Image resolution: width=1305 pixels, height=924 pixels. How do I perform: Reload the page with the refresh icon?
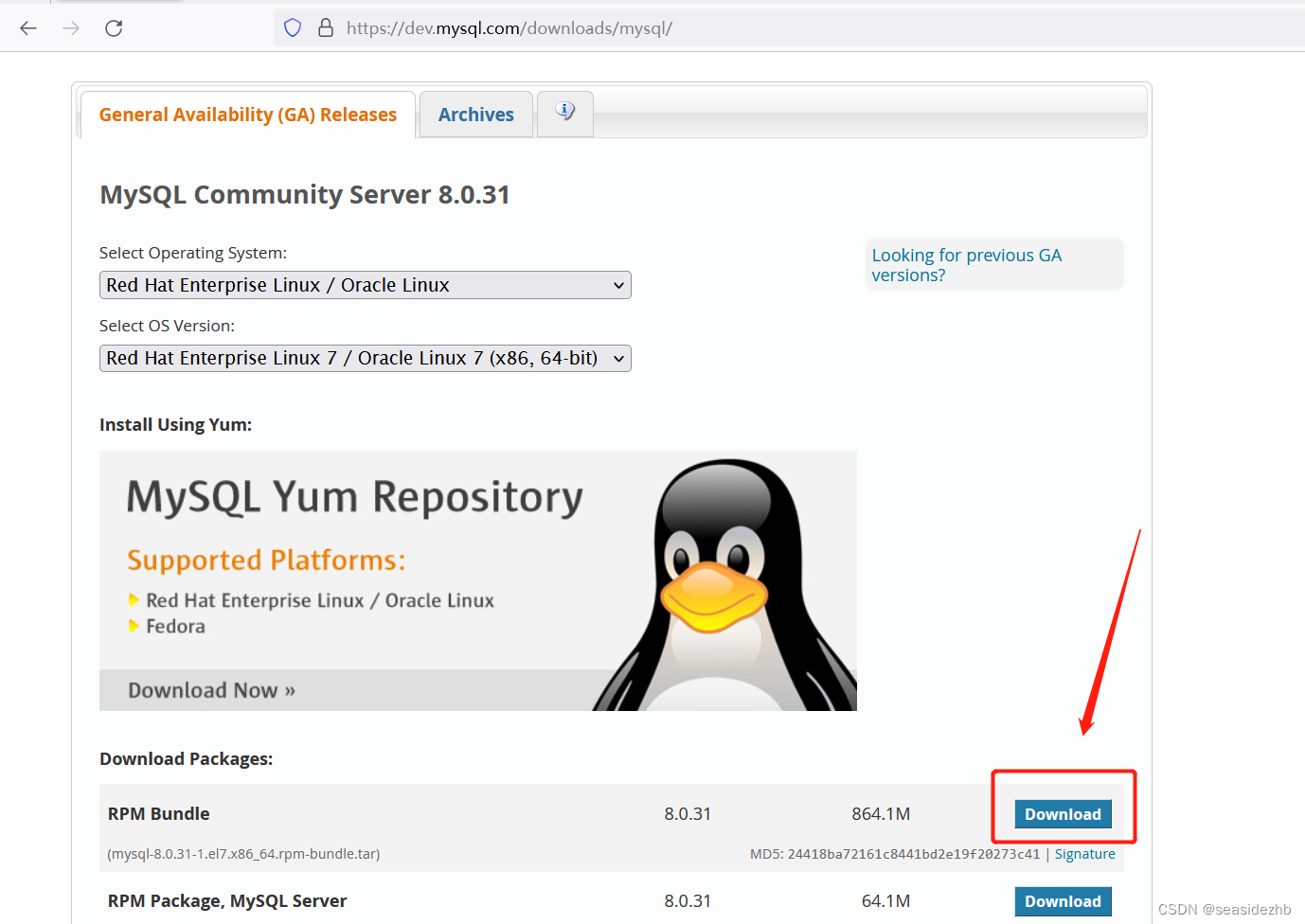tap(114, 28)
